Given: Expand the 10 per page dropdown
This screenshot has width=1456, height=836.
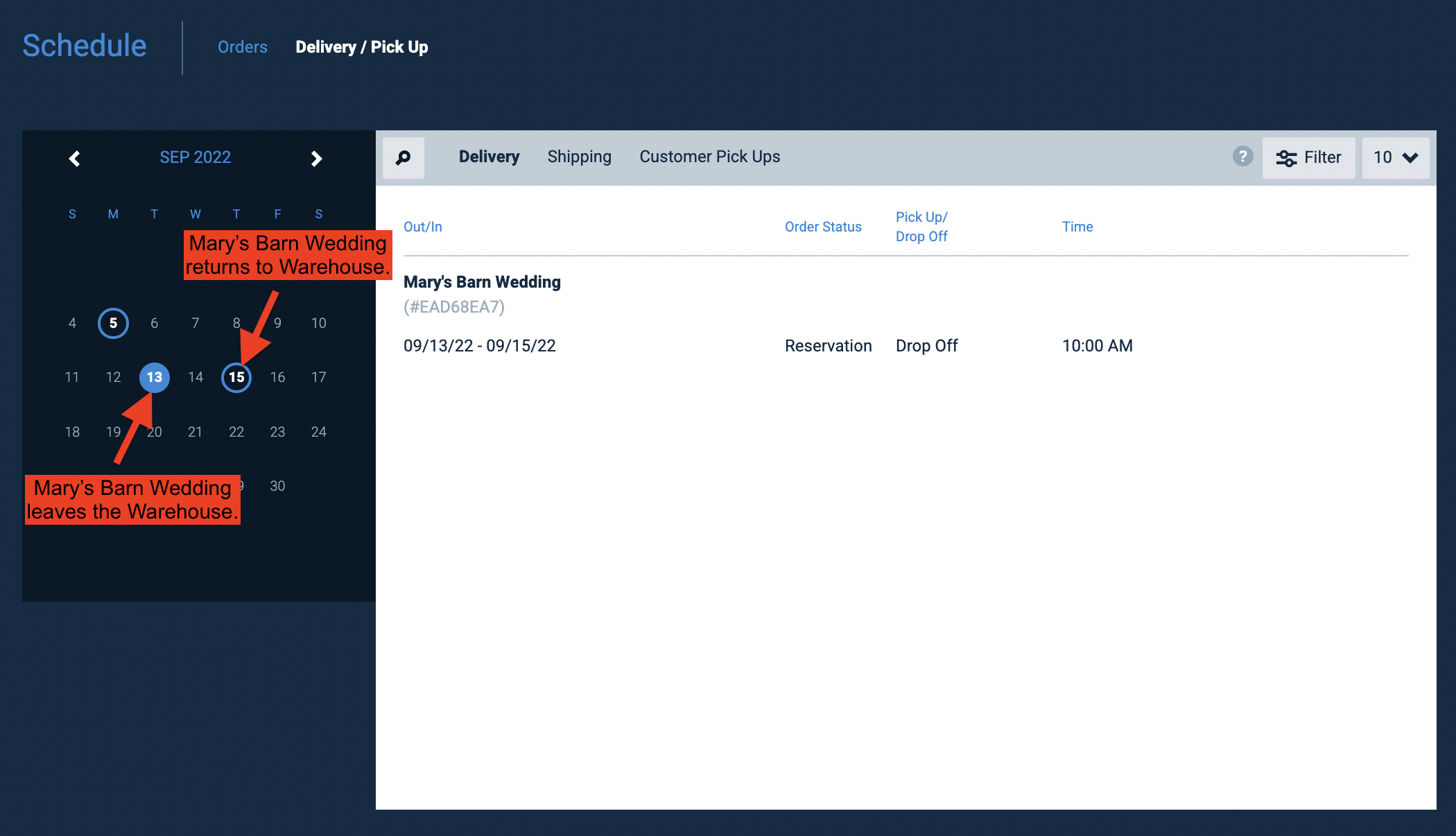Looking at the screenshot, I should click(1395, 158).
